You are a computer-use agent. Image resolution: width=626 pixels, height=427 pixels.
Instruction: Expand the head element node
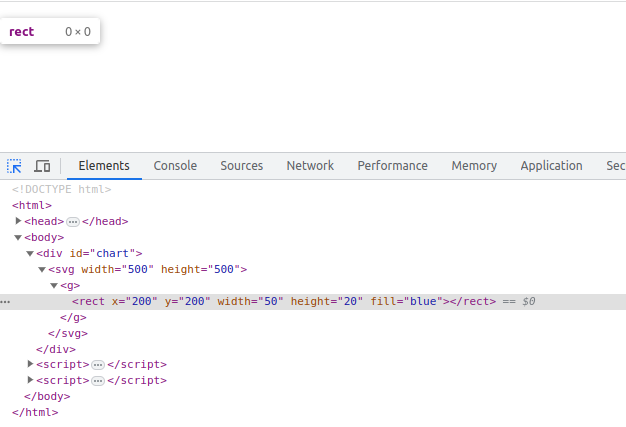click(18, 221)
